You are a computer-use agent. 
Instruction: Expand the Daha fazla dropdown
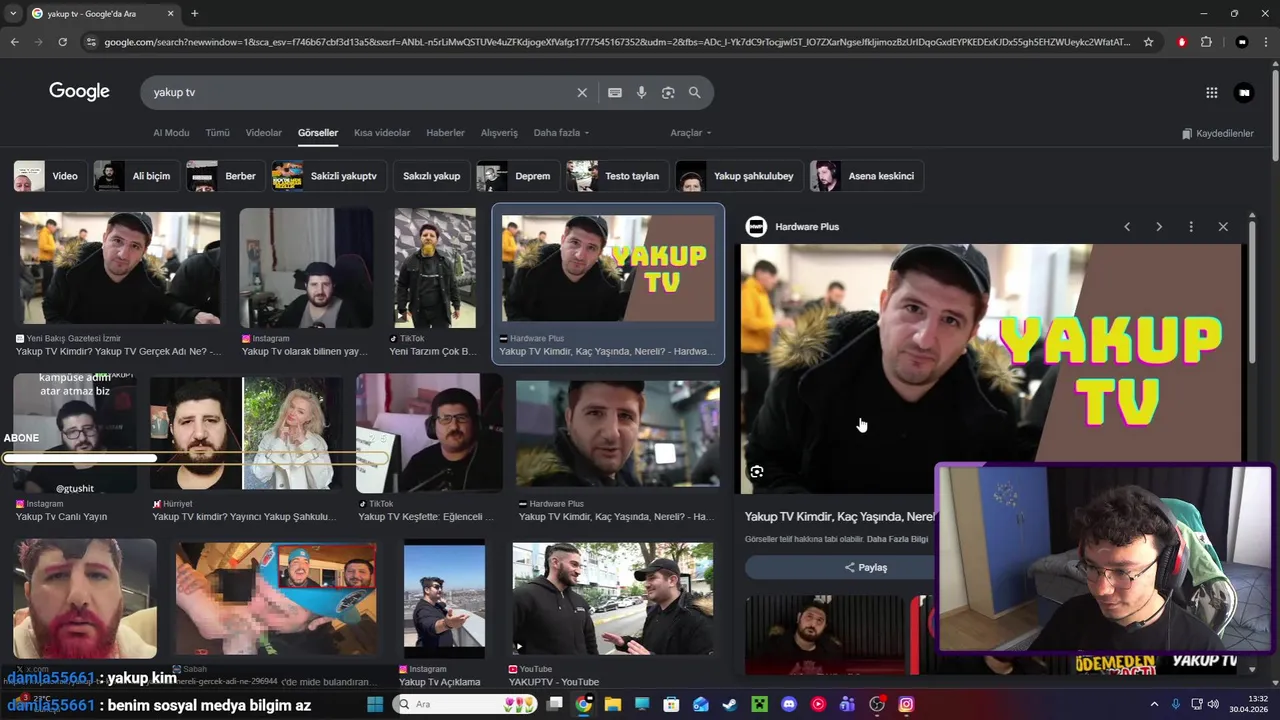pyautogui.click(x=561, y=132)
